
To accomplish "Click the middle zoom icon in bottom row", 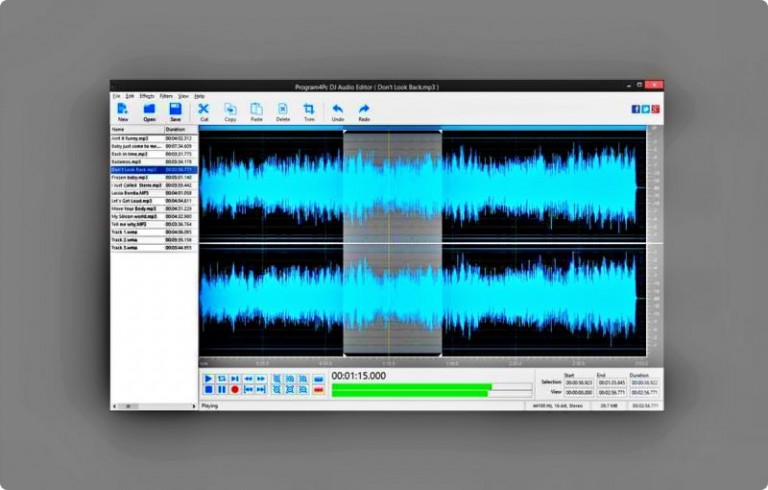I will point(290,390).
